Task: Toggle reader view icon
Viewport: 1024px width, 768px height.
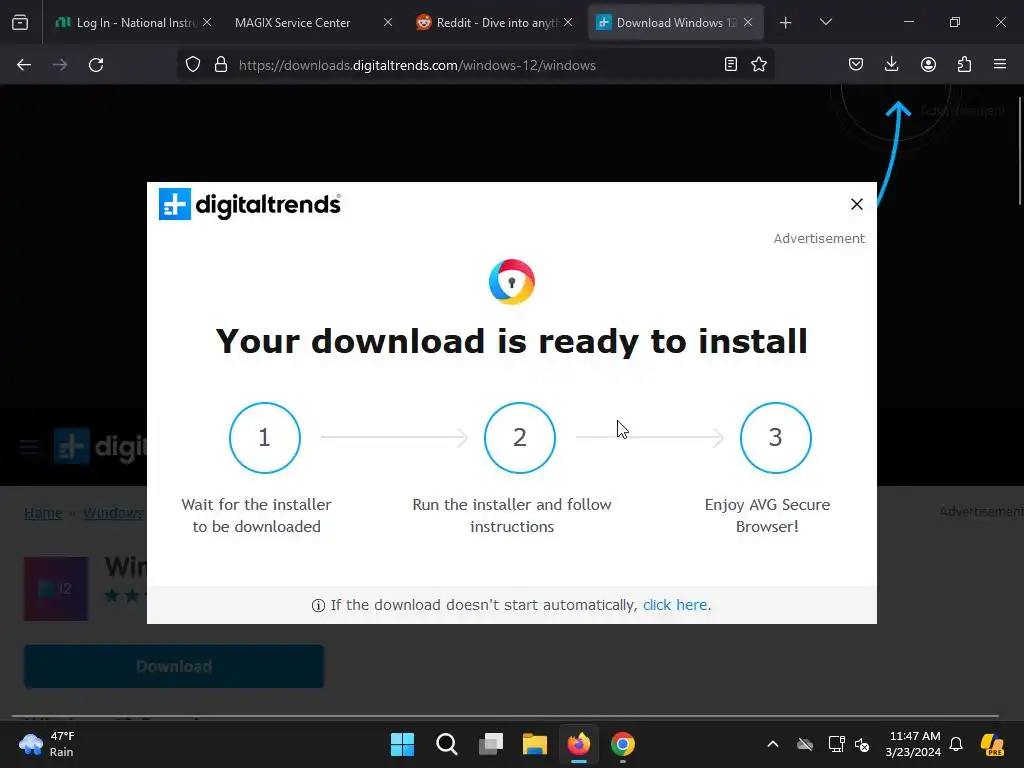Action: tap(731, 65)
